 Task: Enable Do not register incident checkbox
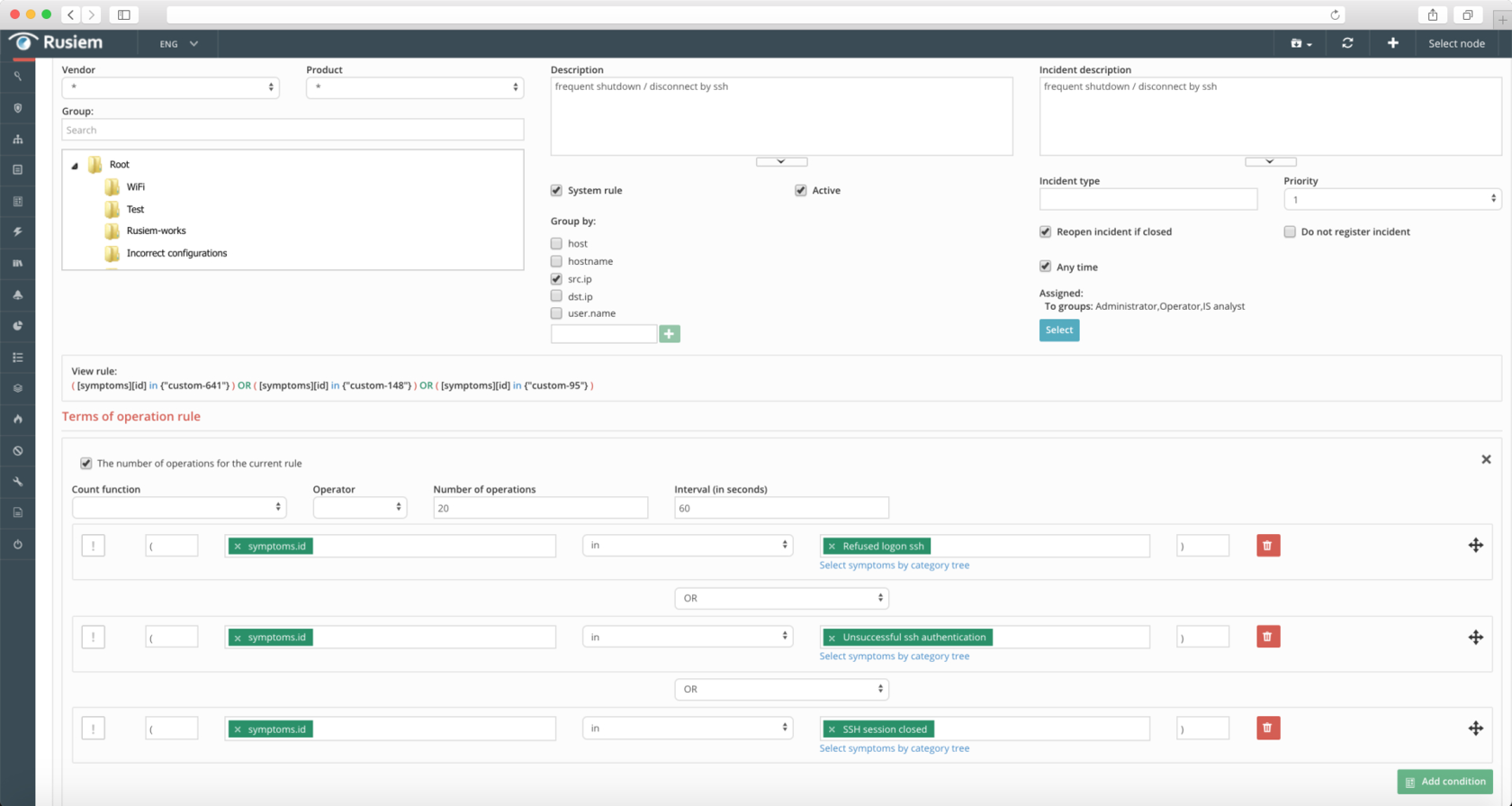1290,231
